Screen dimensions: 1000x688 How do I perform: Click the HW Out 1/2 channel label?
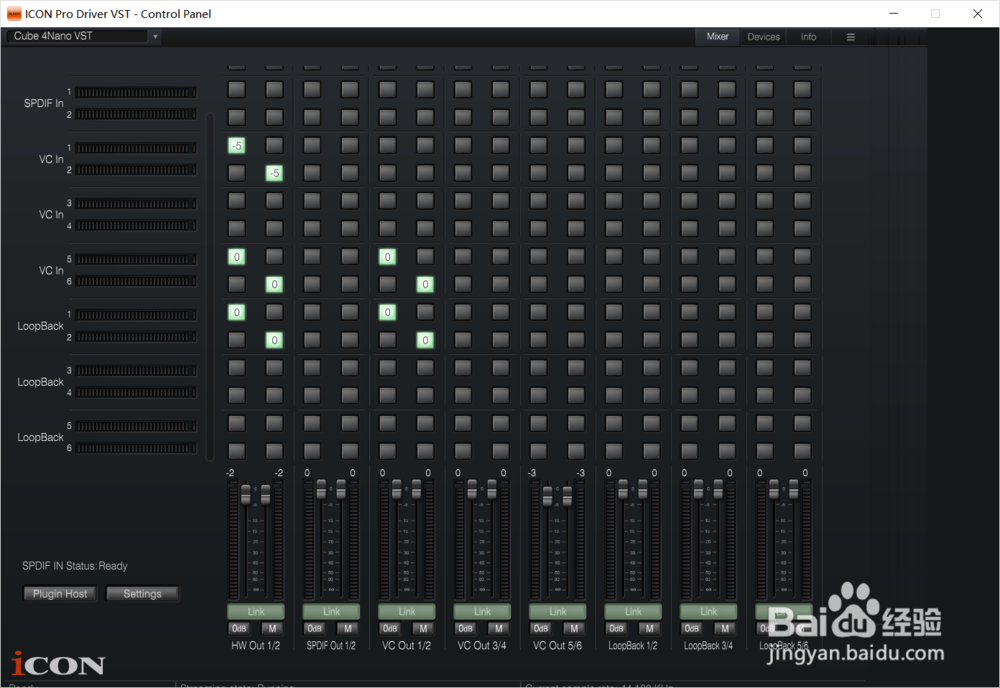256,646
